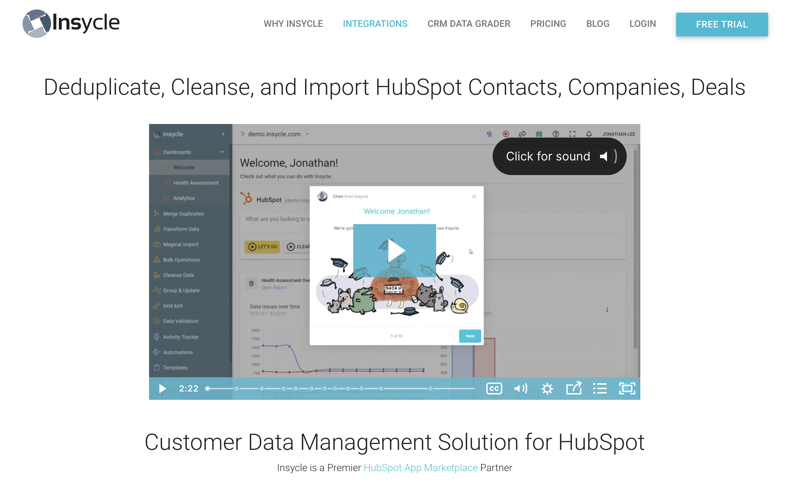
Task: Open the three-dot chart menu in video
Action: point(607,310)
